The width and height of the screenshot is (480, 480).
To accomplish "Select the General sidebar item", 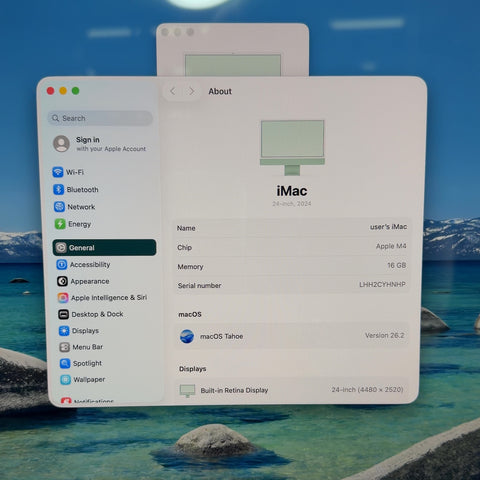I will [104, 248].
